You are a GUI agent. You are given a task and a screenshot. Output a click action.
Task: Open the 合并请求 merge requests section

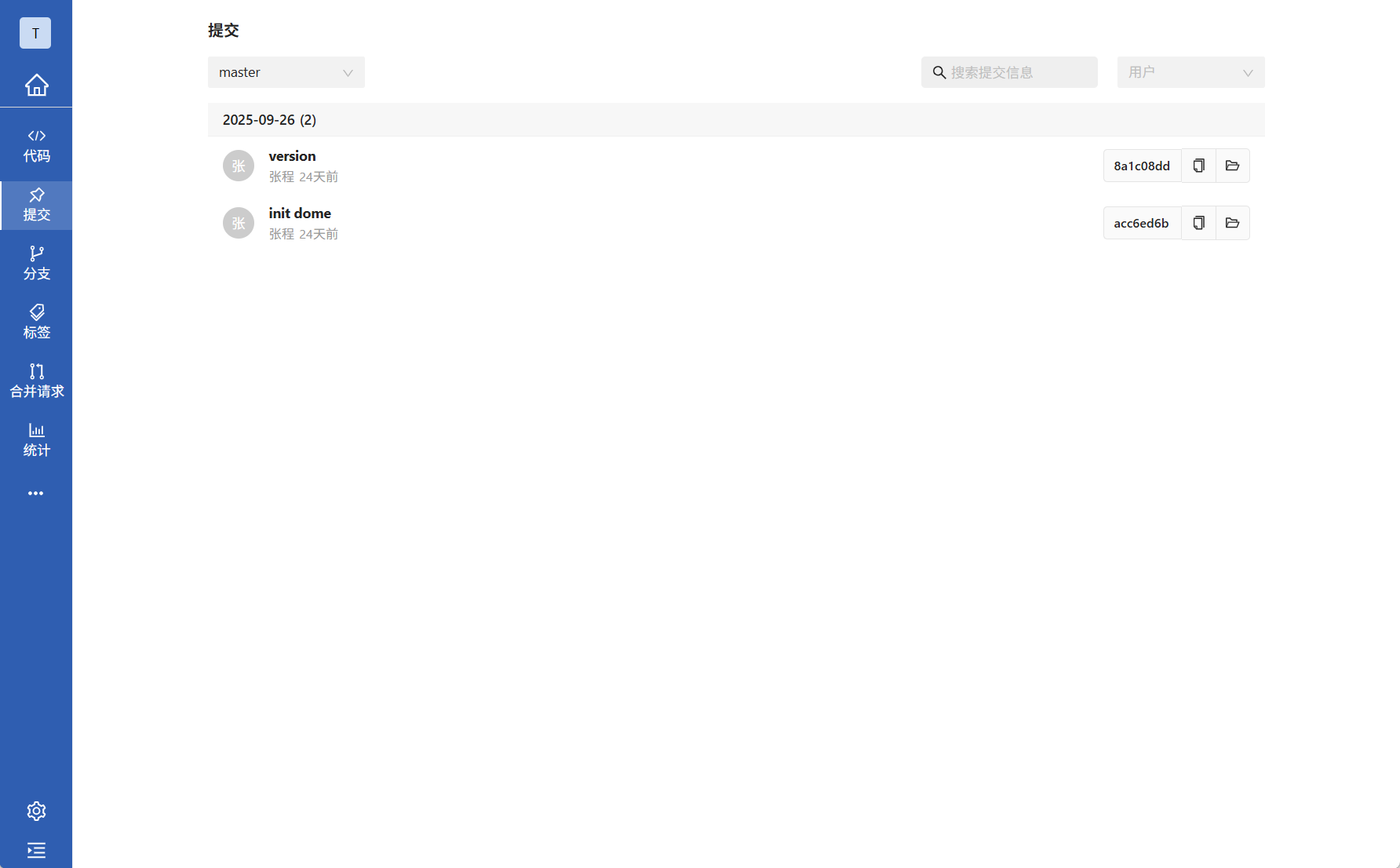pyautogui.click(x=36, y=381)
